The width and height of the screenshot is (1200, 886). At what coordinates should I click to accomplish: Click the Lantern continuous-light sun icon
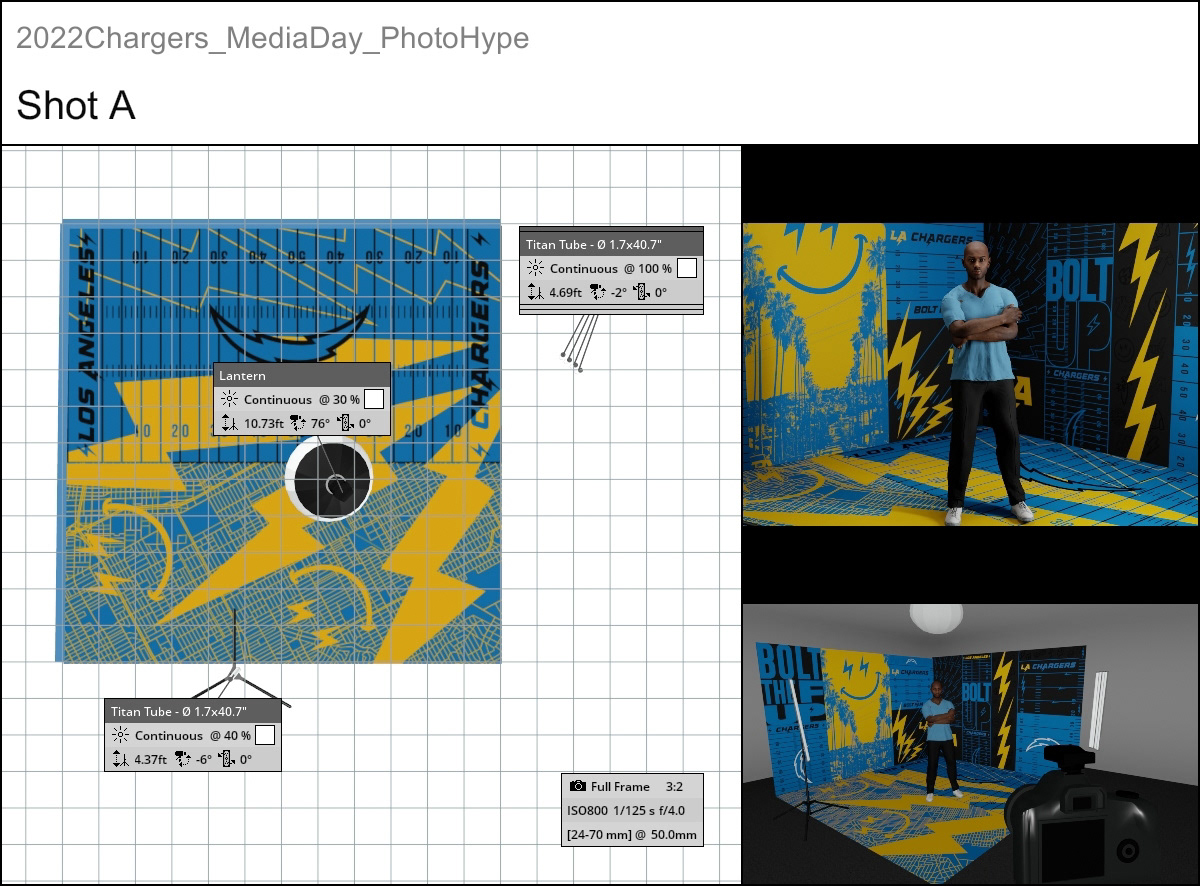point(229,399)
